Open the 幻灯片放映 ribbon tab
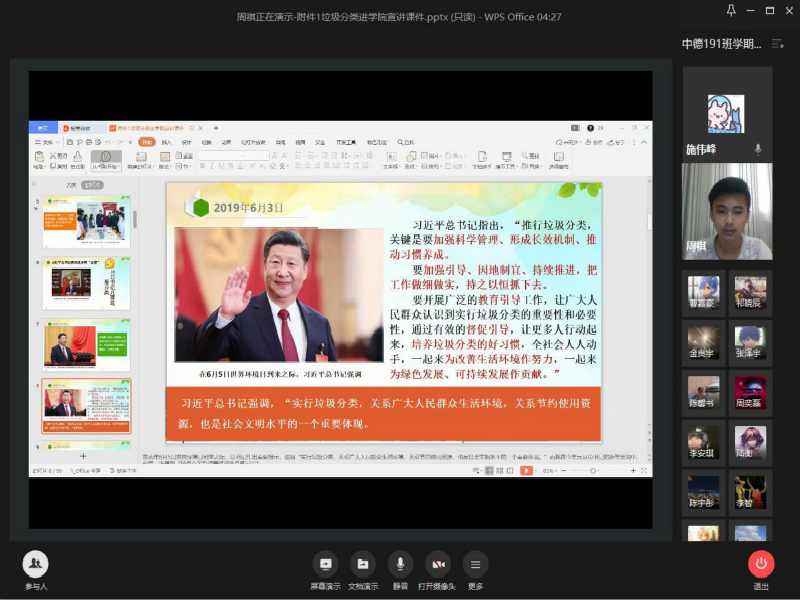This screenshot has height=600, width=800. pos(253,142)
